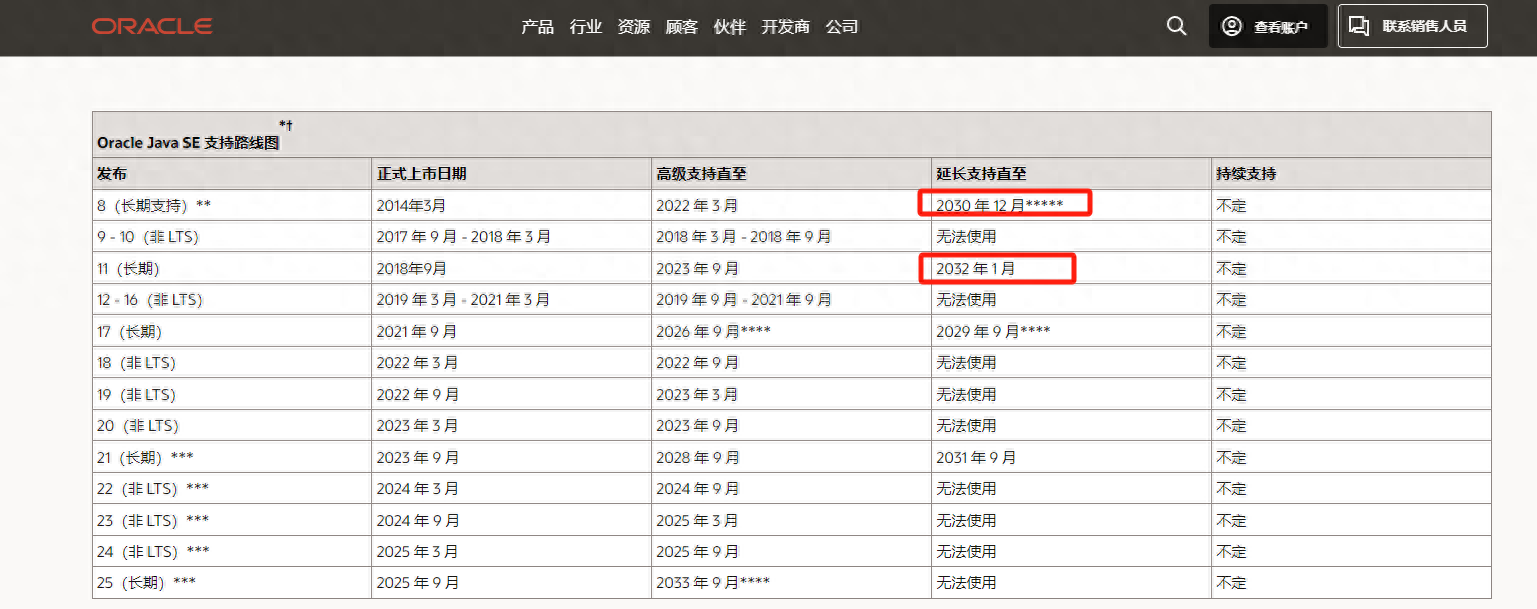Open the 产品 menu
Image resolution: width=1537 pixels, height=609 pixels.
click(x=538, y=27)
